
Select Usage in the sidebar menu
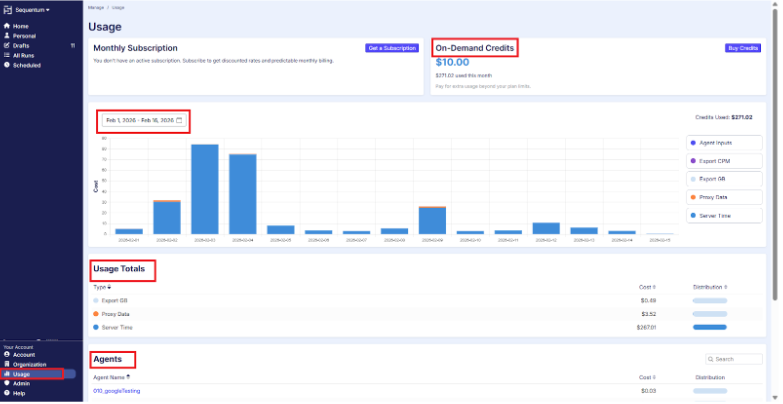pyautogui.click(x=22, y=374)
